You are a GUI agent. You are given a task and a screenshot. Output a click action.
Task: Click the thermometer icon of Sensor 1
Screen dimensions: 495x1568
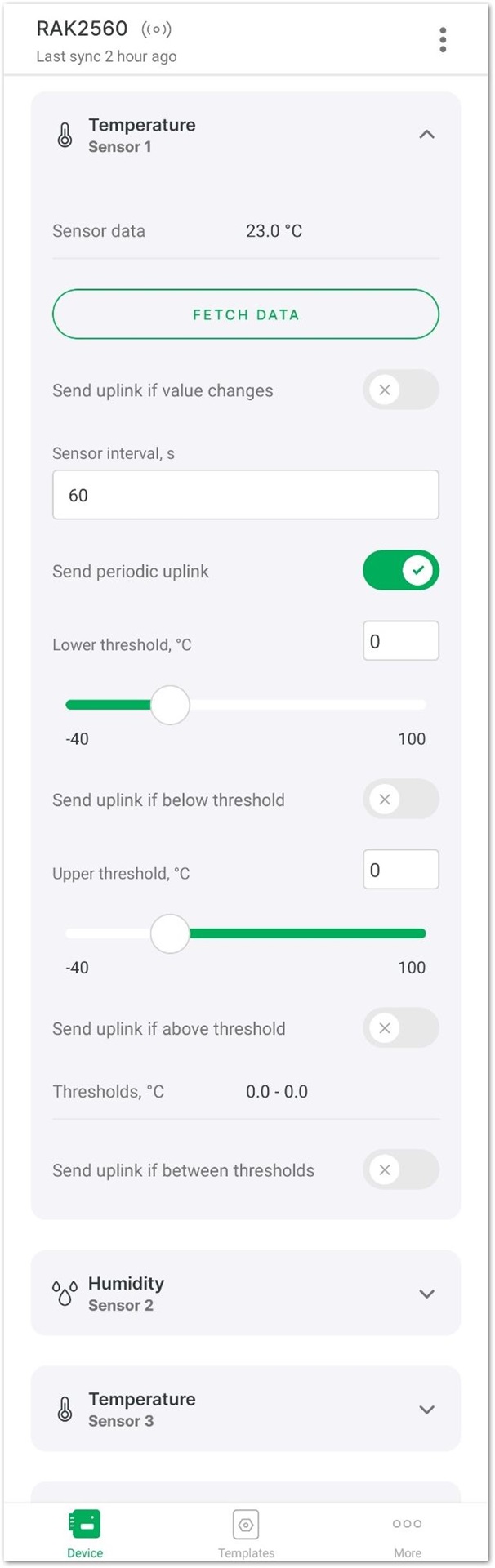pyautogui.click(x=65, y=135)
